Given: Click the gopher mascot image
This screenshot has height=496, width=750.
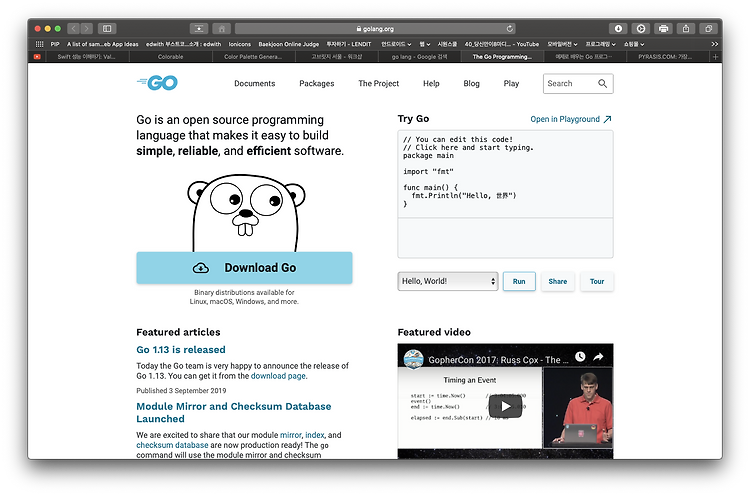Looking at the screenshot, I should (246, 213).
